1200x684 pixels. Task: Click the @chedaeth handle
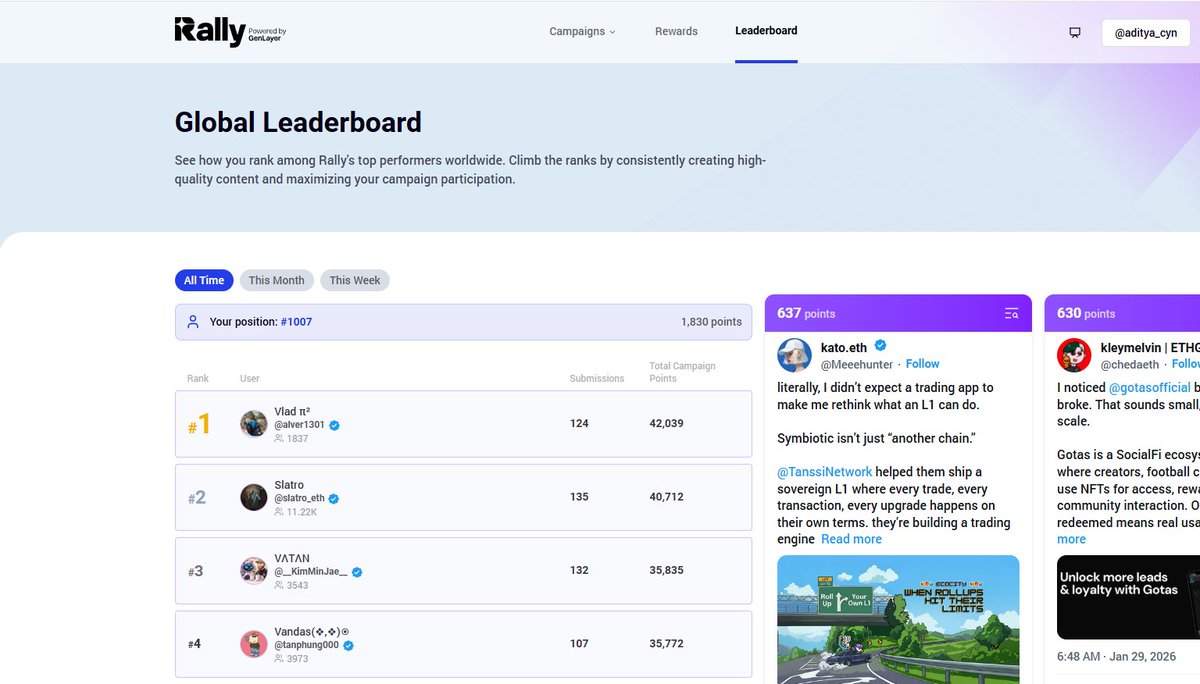point(1130,364)
